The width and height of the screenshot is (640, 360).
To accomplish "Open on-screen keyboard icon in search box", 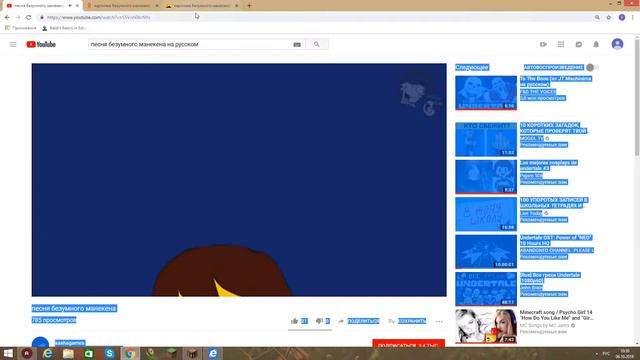I will [297, 44].
